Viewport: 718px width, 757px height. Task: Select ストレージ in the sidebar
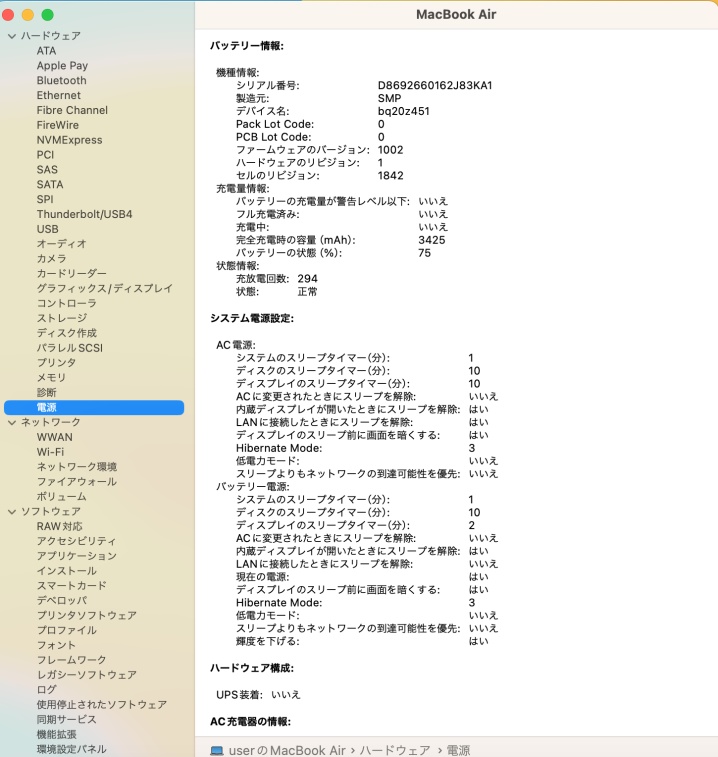point(62,318)
